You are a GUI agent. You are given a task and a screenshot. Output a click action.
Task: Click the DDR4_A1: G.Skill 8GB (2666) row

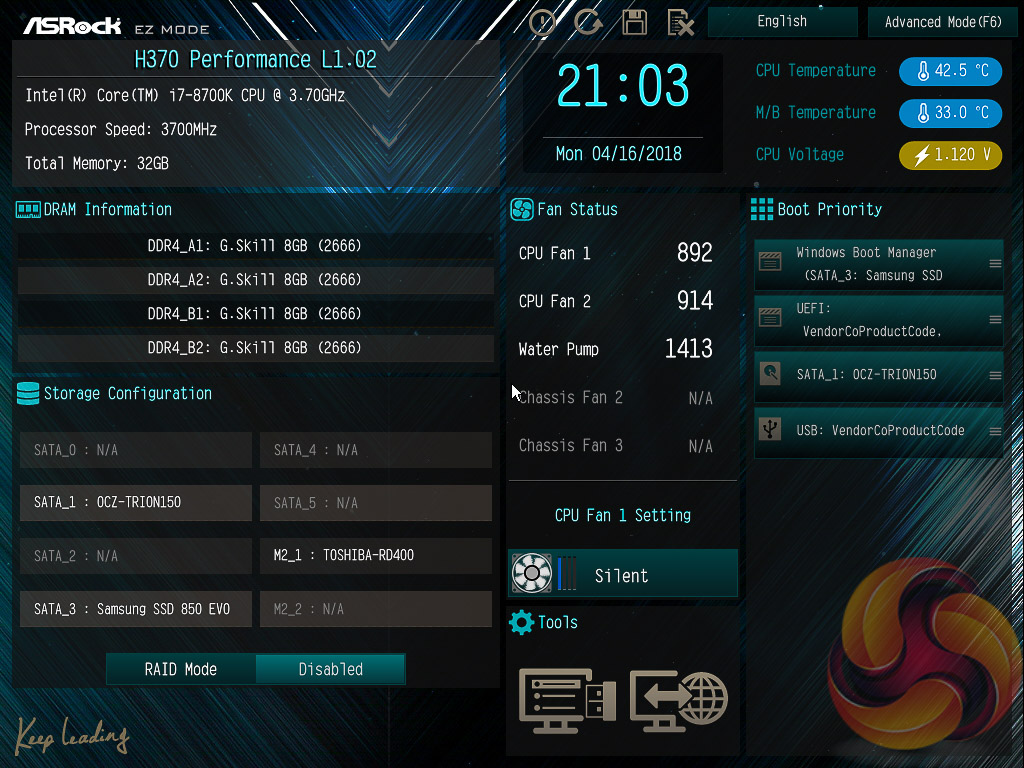click(255, 246)
